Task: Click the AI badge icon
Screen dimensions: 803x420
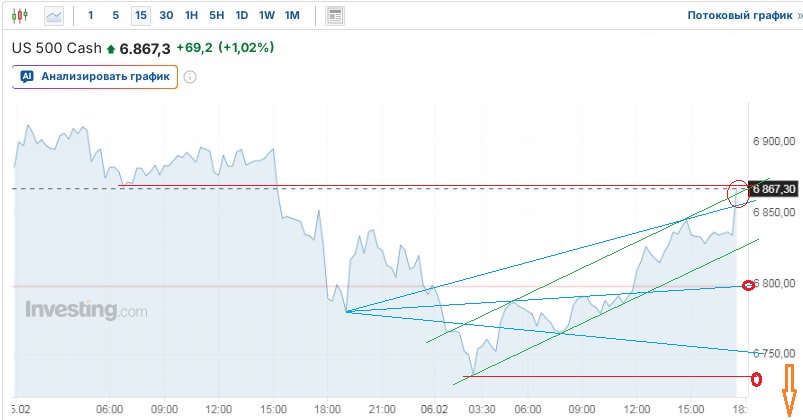Action: click(27, 76)
